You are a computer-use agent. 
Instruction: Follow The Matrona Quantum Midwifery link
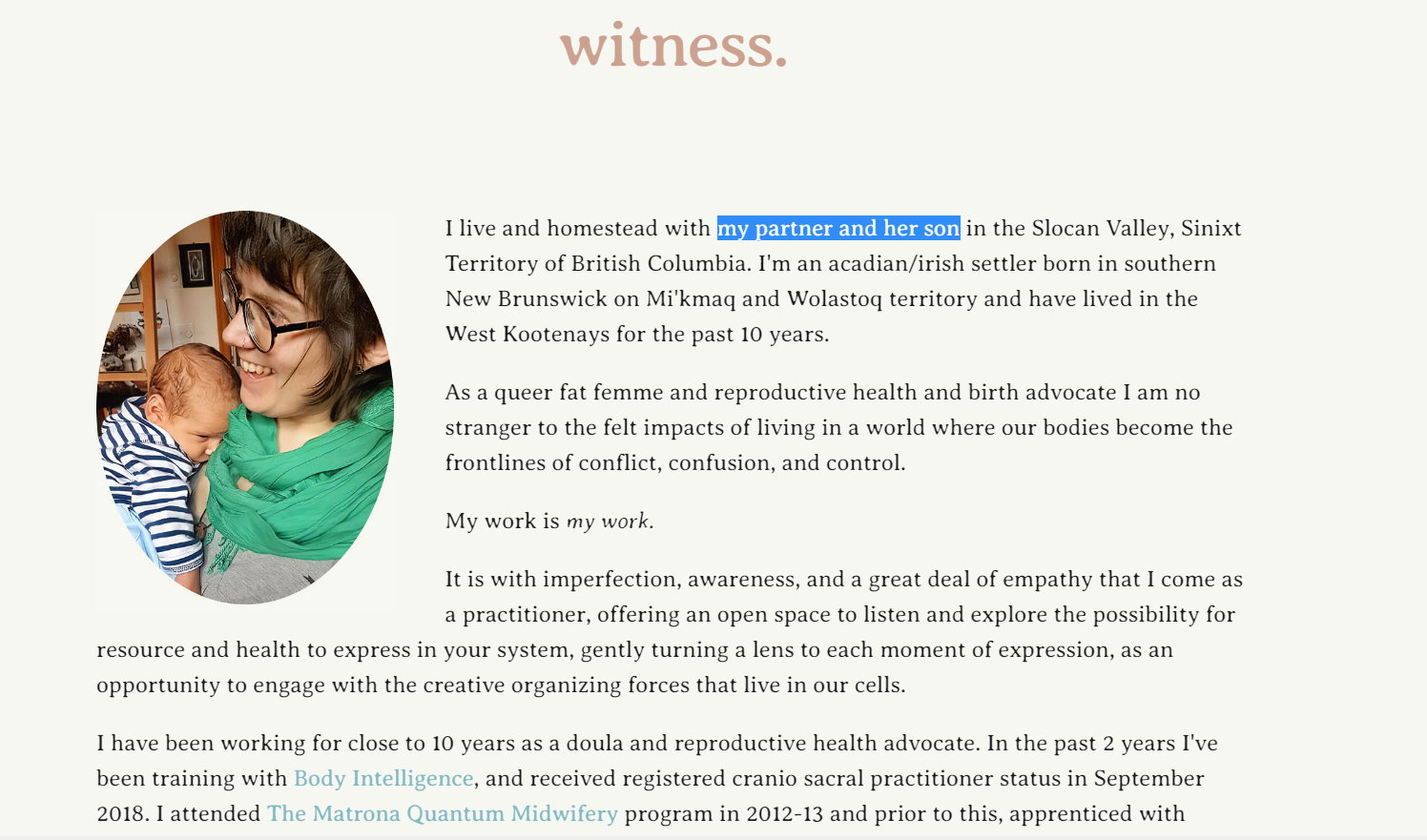(443, 814)
